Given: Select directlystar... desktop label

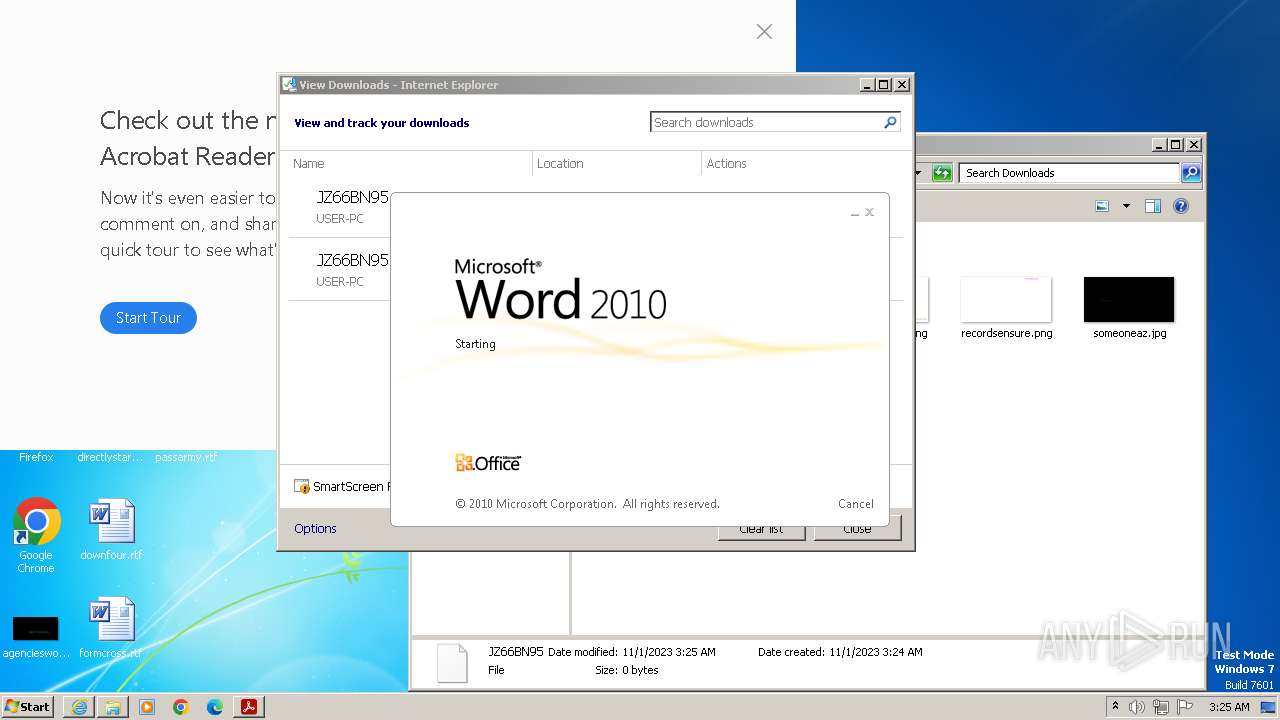Looking at the screenshot, I should (x=110, y=457).
